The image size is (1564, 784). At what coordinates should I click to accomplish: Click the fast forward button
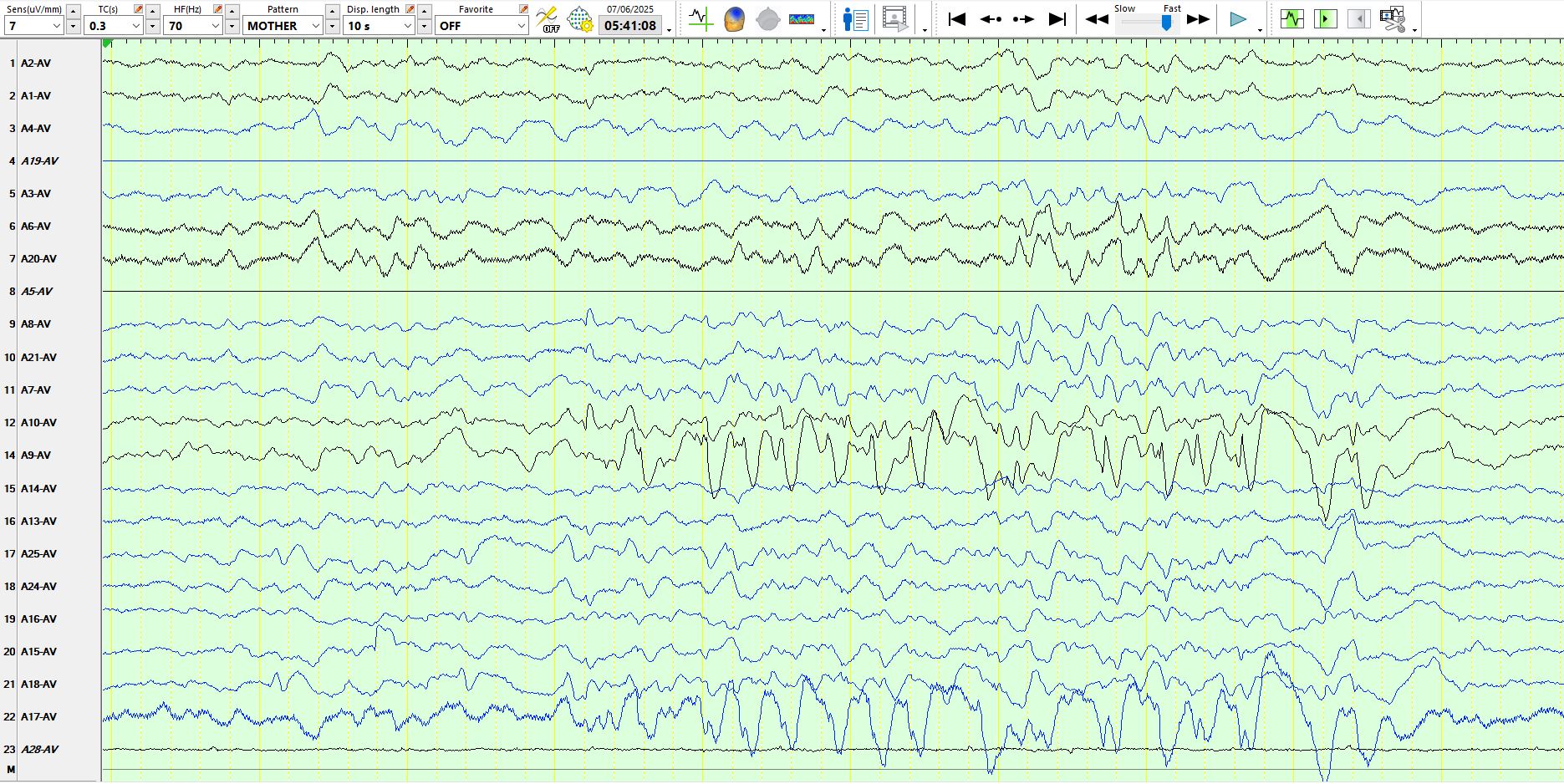pos(1198,19)
